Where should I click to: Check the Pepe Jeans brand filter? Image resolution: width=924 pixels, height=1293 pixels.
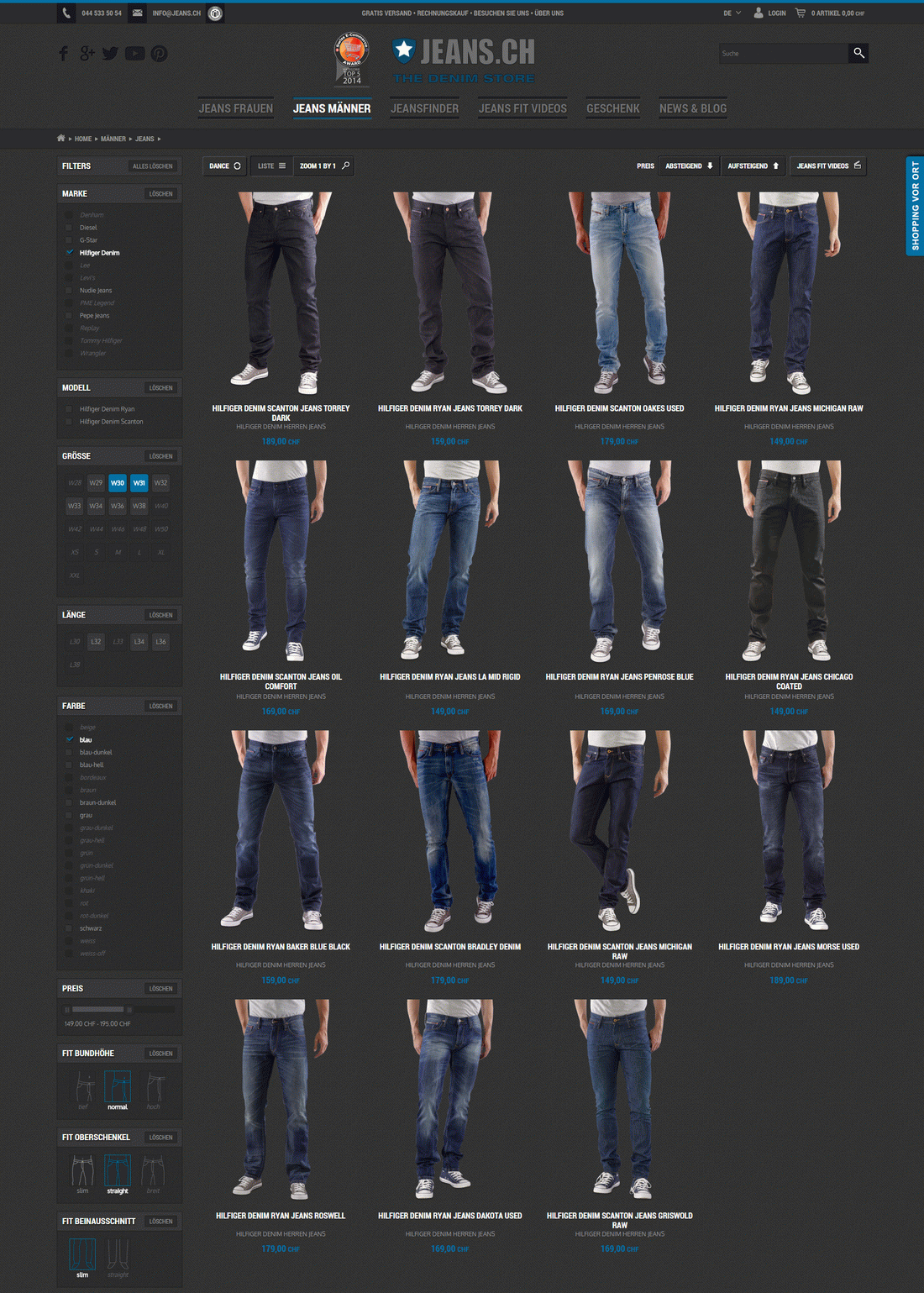click(x=69, y=316)
